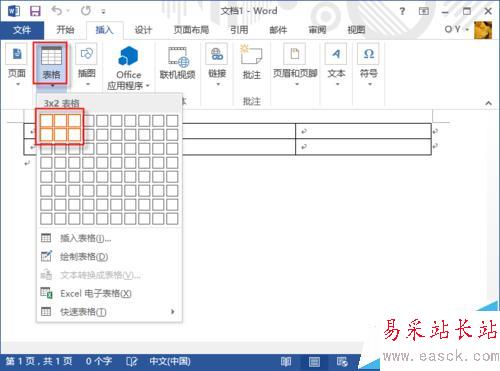Click language 中文(中国) in status bar
The width and height of the screenshot is (500, 371).
pos(170,361)
